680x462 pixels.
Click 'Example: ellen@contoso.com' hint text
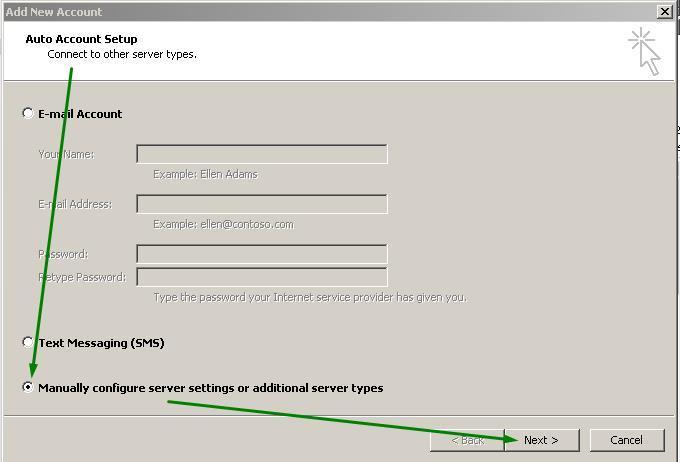[223, 224]
